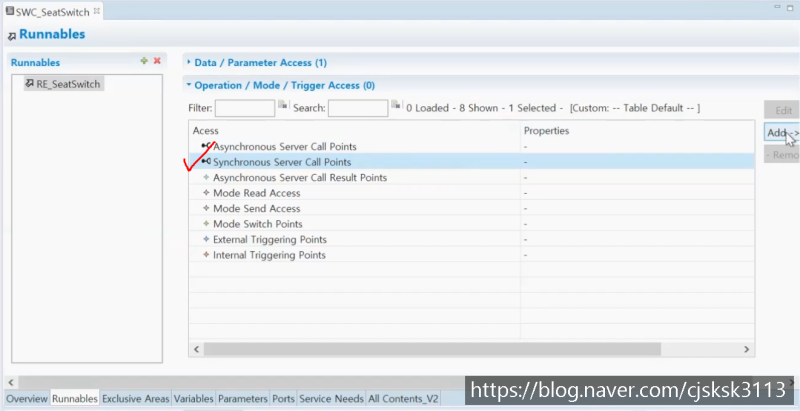The width and height of the screenshot is (800, 411).
Task: Click the Edit button
Action: pos(782,110)
